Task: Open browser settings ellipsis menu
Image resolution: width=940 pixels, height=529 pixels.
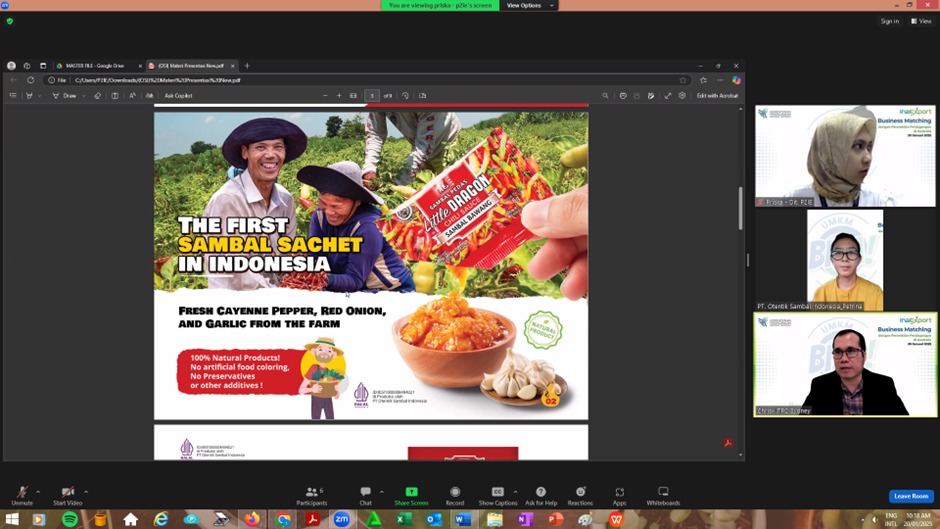Action: (720, 80)
